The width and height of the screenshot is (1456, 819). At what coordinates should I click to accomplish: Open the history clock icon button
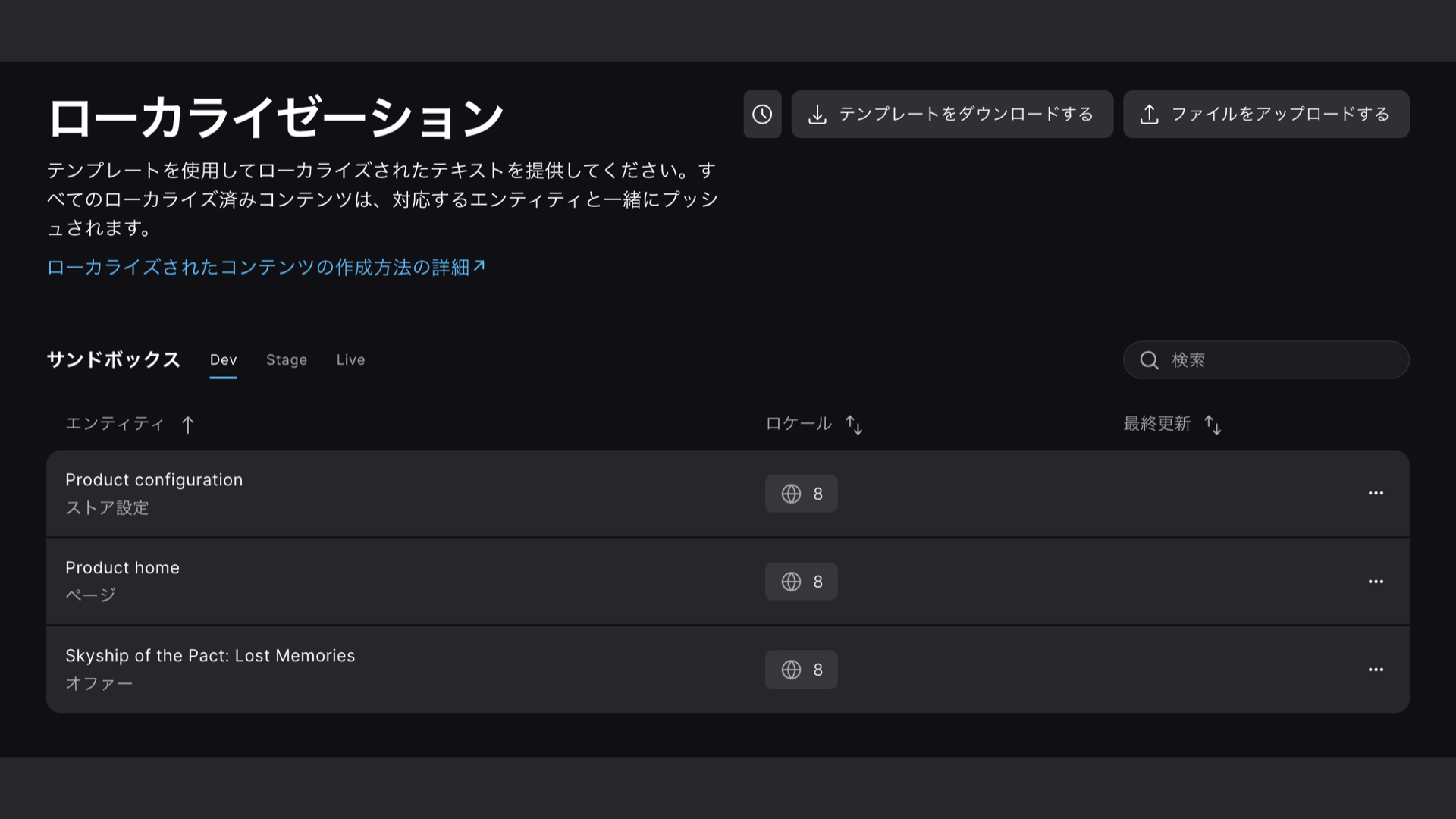point(762,115)
